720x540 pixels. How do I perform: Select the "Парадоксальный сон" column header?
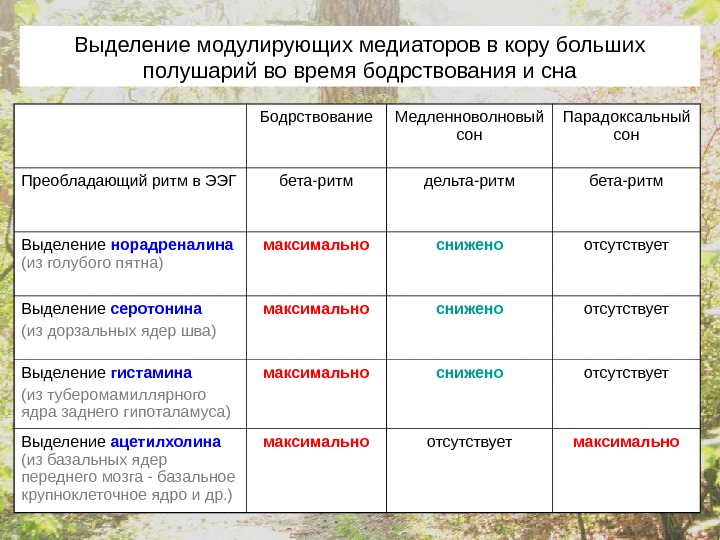click(626, 126)
